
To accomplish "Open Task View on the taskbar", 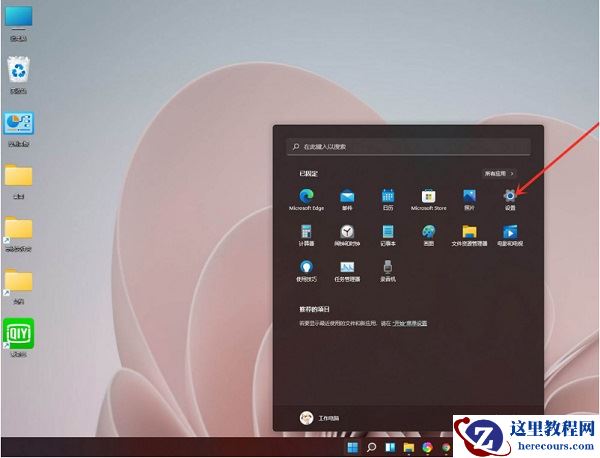I will pos(390,447).
